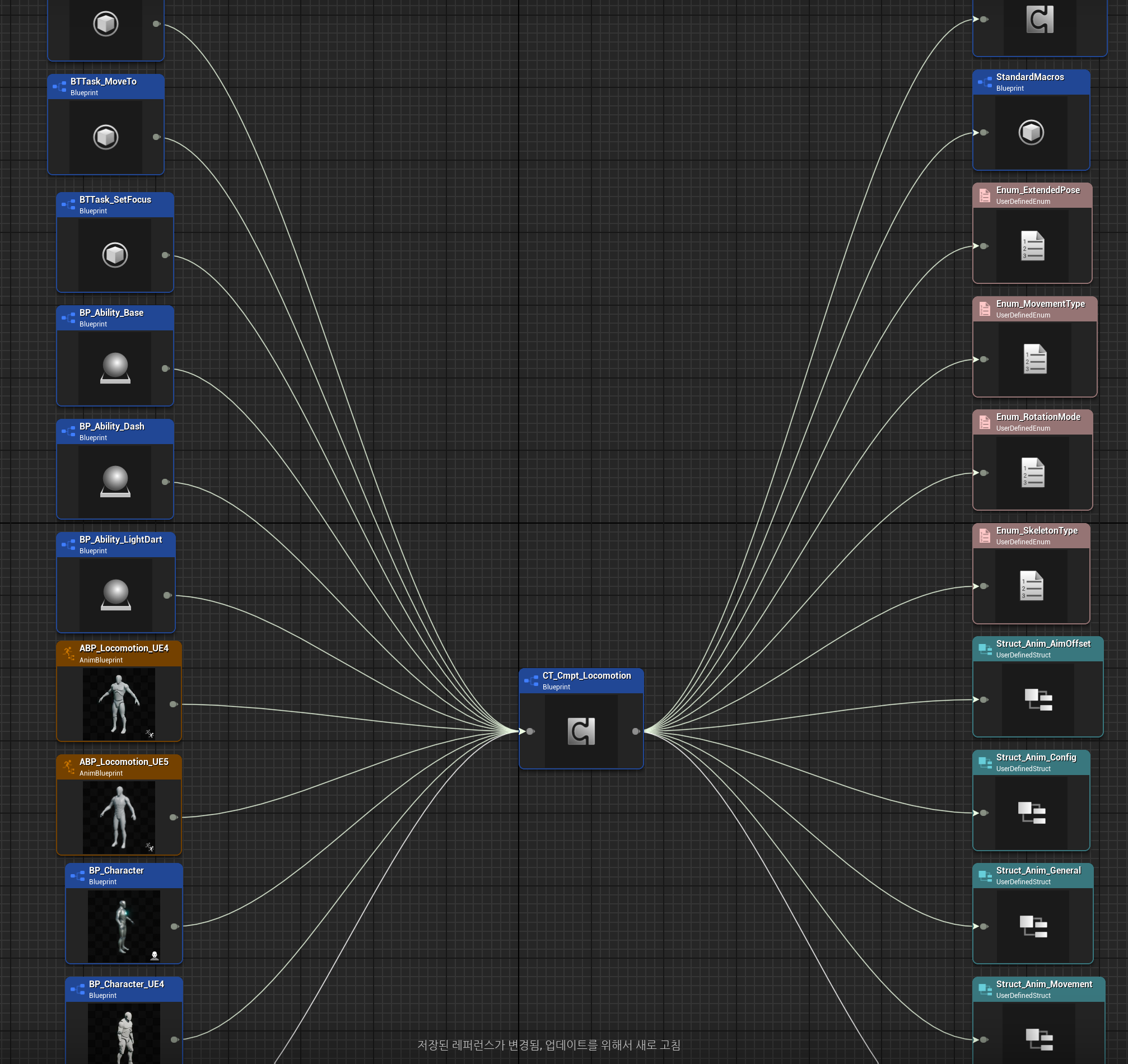Select the BTTask_SetFocus node title
The image size is (1128, 1064).
(115, 200)
